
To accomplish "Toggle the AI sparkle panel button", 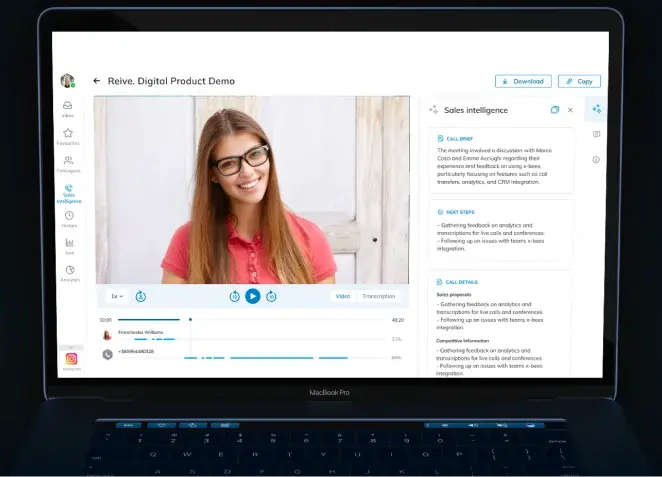I will pyautogui.click(x=596, y=109).
